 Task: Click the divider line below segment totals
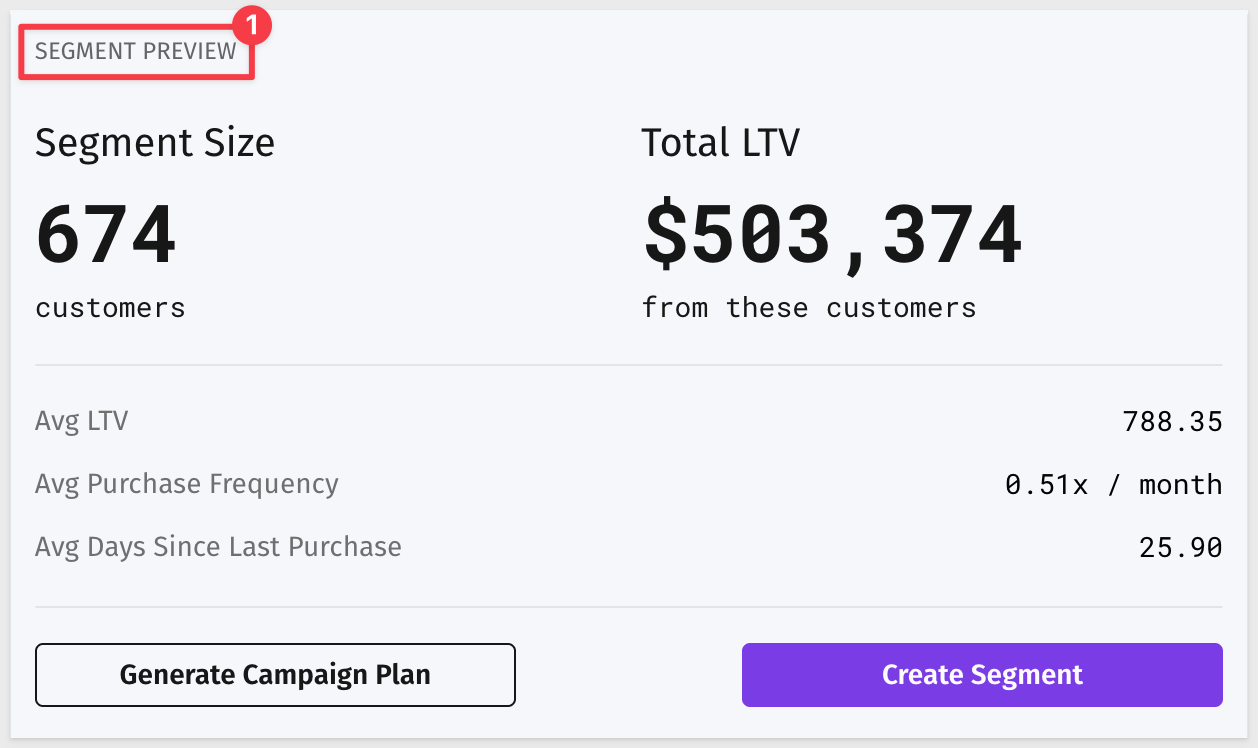(x=629, y=365)
